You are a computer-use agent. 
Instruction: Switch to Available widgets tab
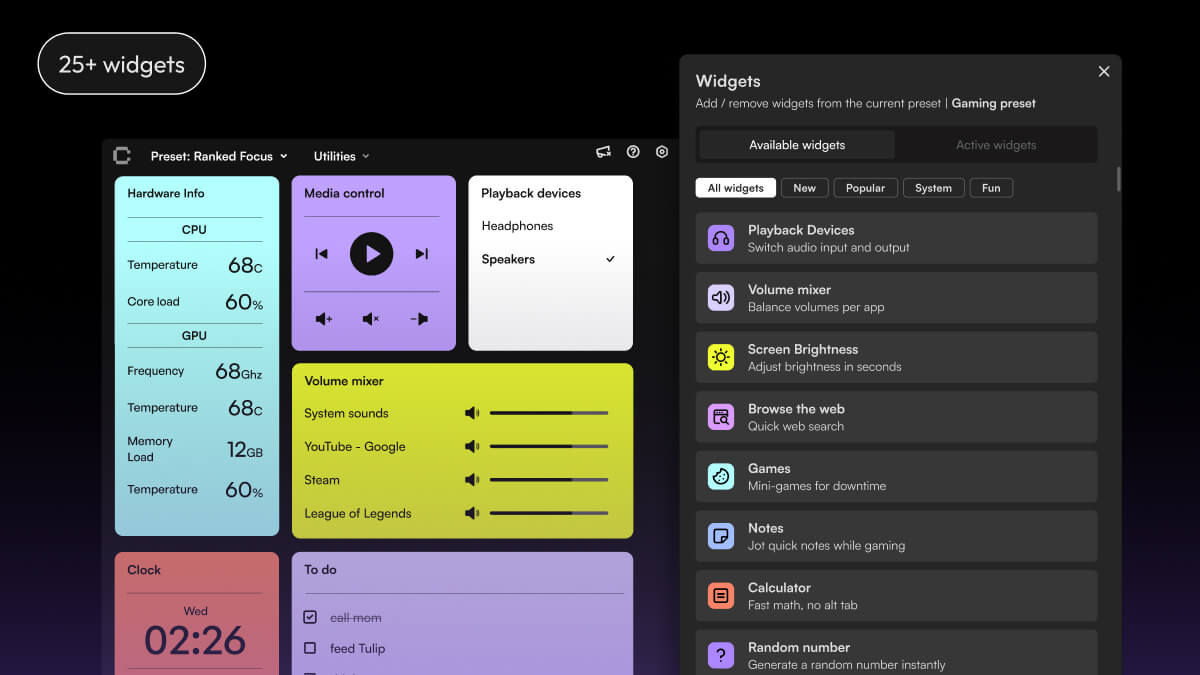[x=797, y=145]
